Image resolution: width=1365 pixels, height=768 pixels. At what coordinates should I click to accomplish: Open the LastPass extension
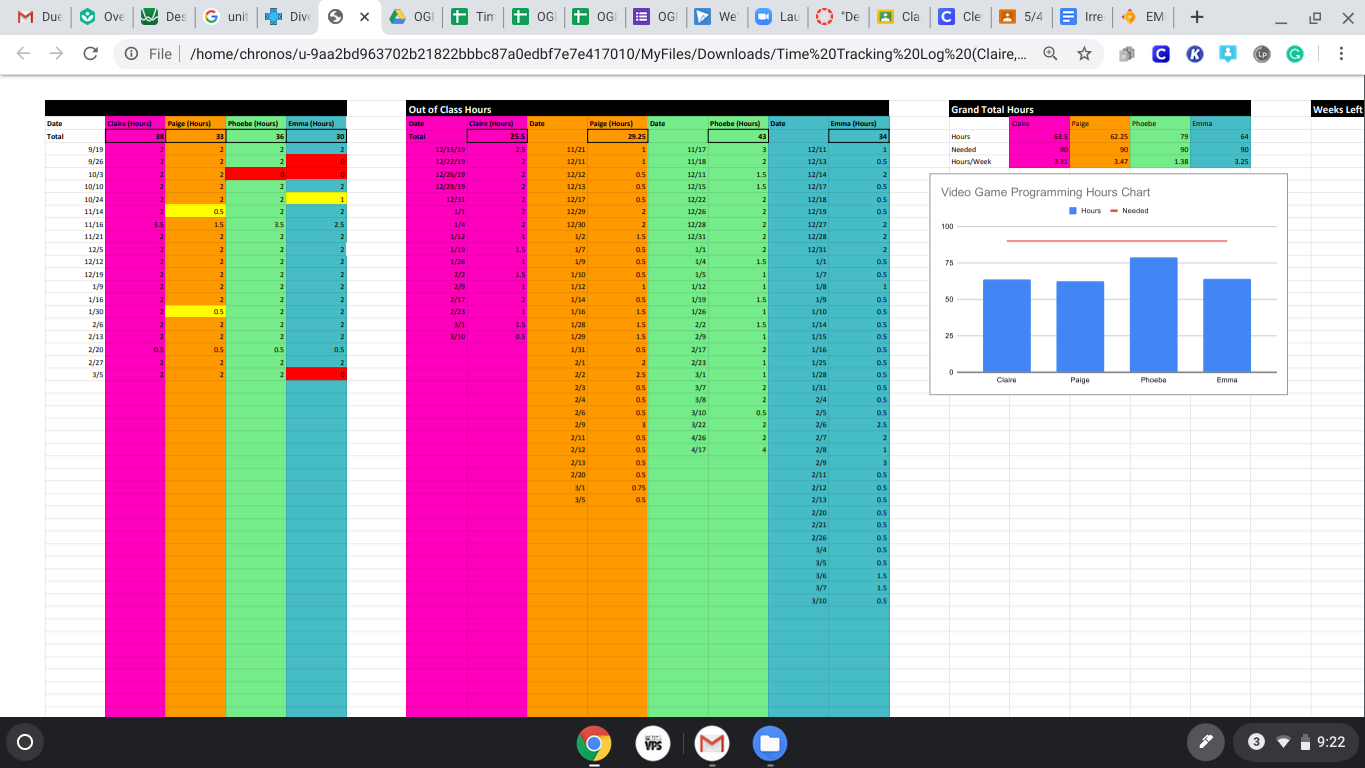tap(1261, 53)
